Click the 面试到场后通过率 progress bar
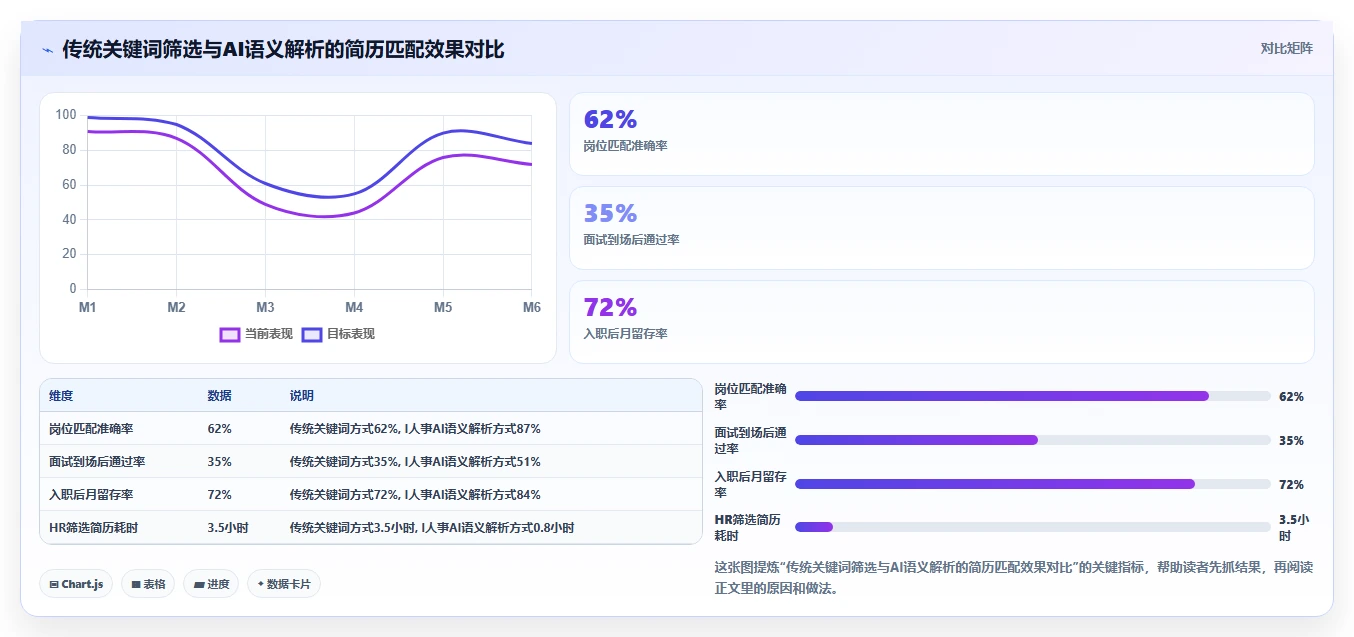 pyautogui.click(x=1032, y=440)
